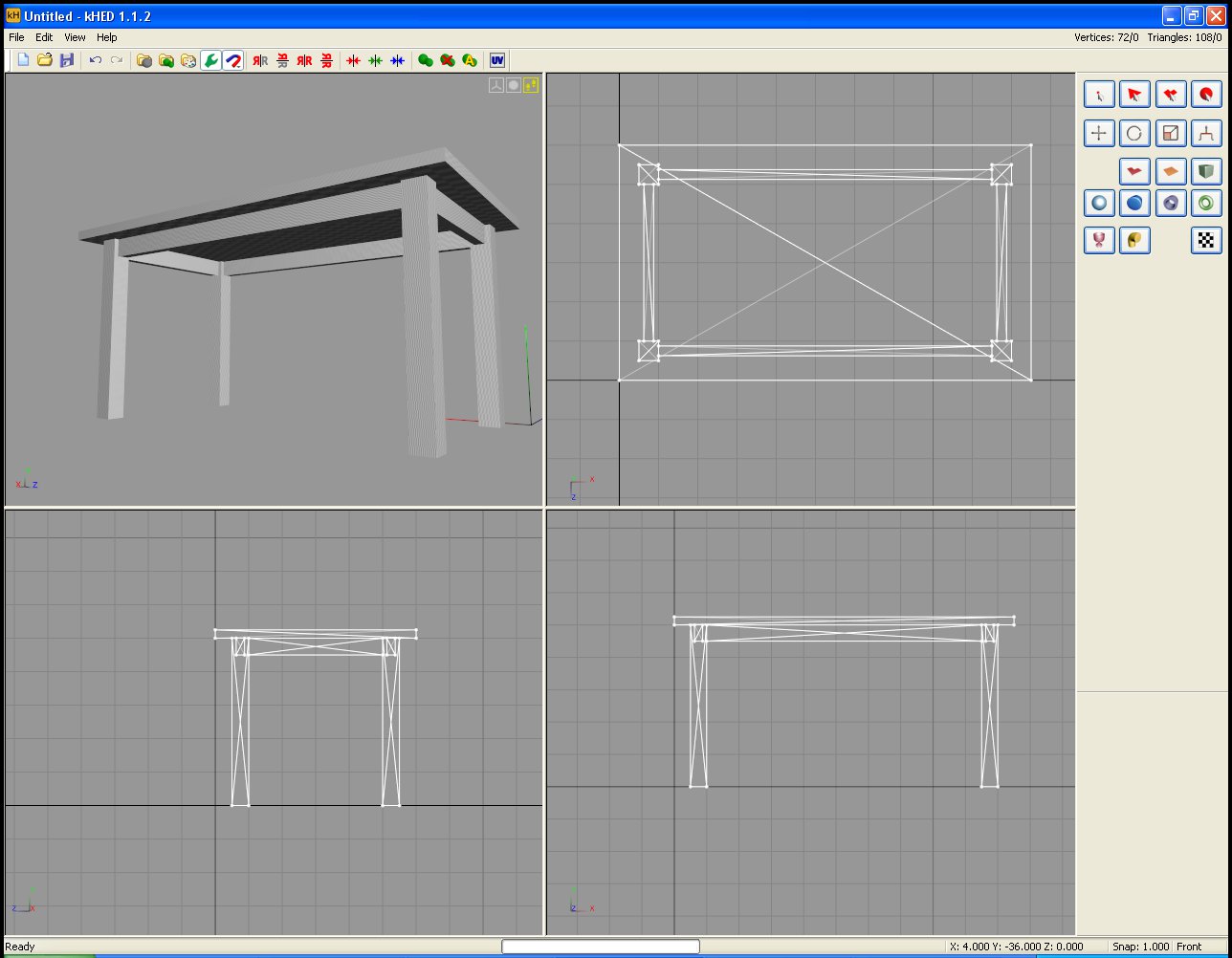Image resolution: width=1232 pixels, height=958 pixels.
Task: Choose the yellow bent pipe tool
Action: [1134, 240]
